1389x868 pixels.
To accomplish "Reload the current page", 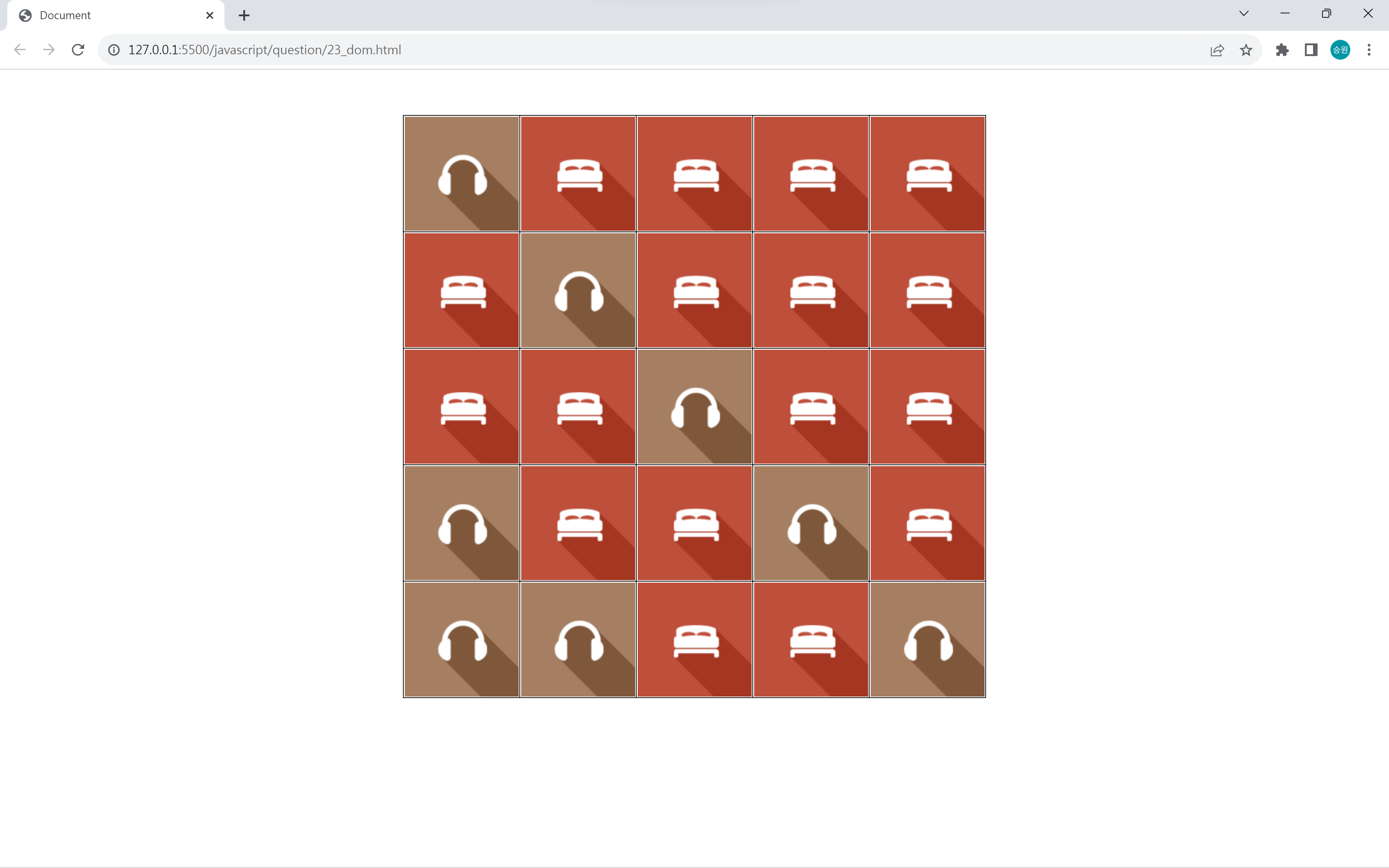I will tap(78, 50).
